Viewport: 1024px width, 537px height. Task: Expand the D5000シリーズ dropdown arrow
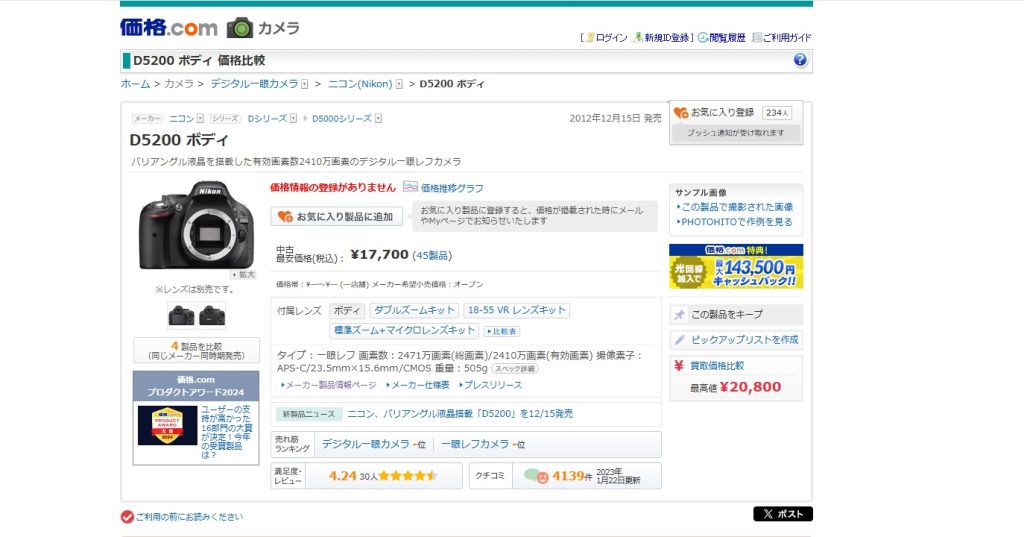[378, 118]
